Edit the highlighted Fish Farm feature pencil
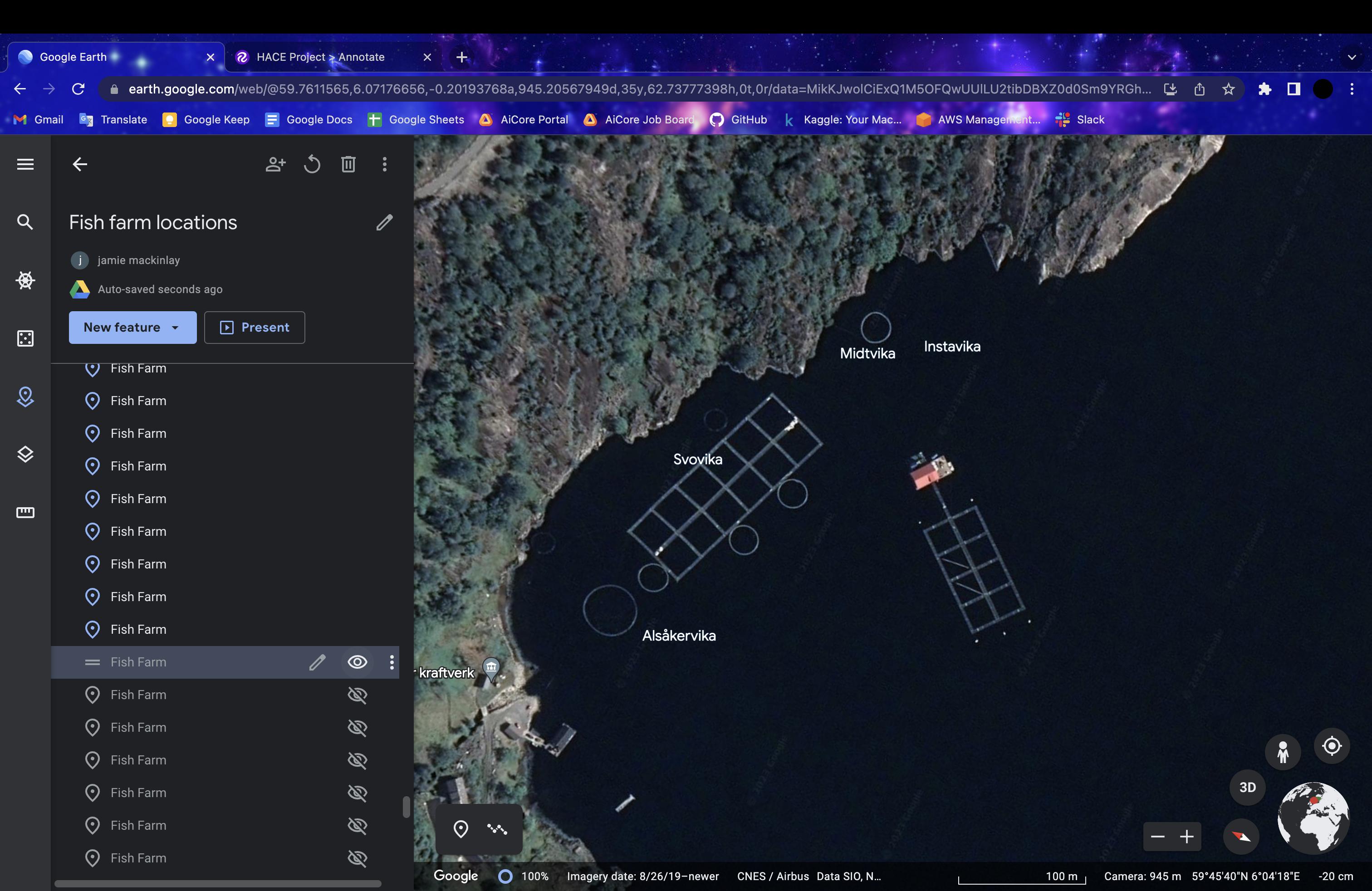Screen dimensions: 1372x891 (x=317, y=662)
